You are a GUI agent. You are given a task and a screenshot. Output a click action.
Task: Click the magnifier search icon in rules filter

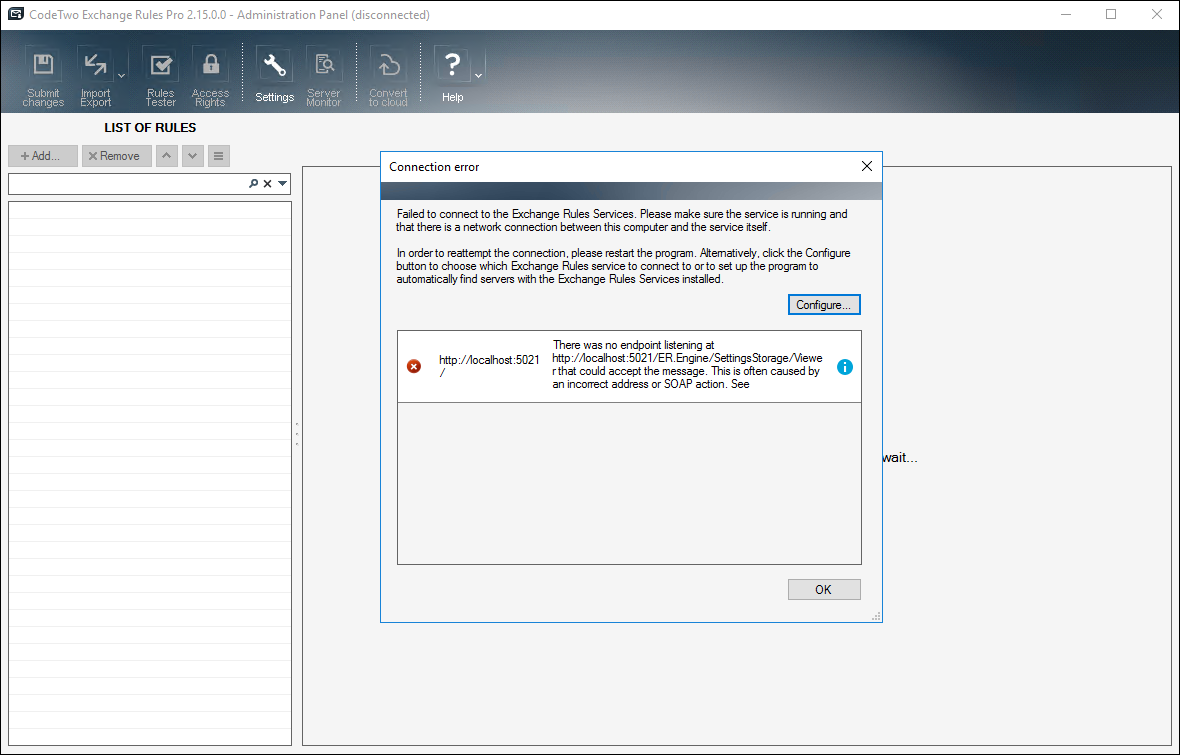(x=254, y=184)
